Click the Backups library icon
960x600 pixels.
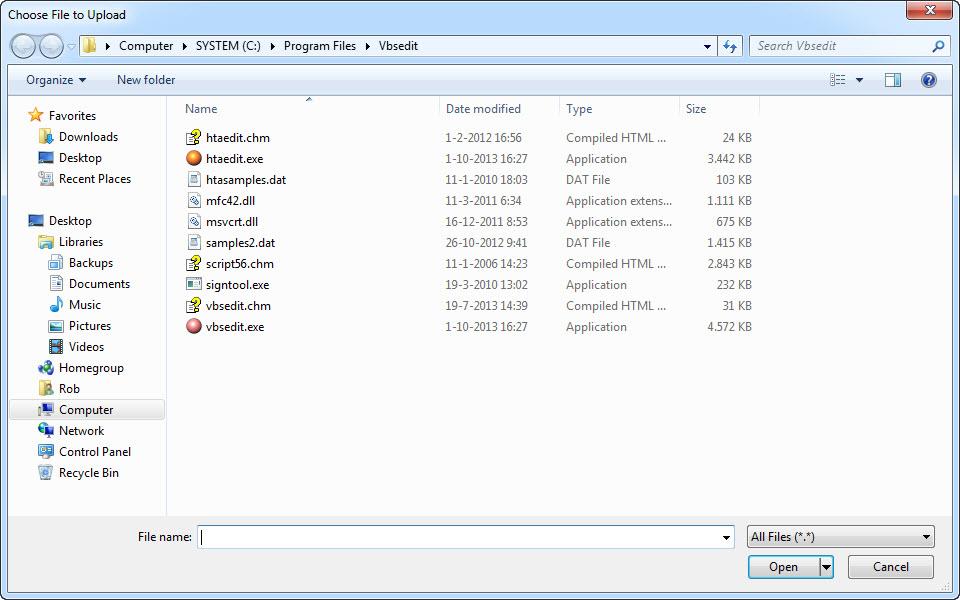point(56,263)
